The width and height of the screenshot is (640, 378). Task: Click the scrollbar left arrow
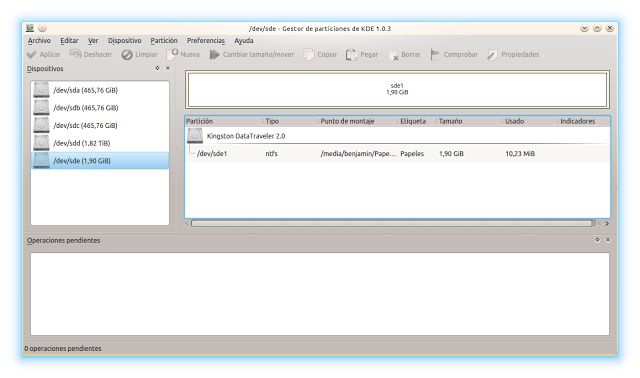tap(187, 224)
